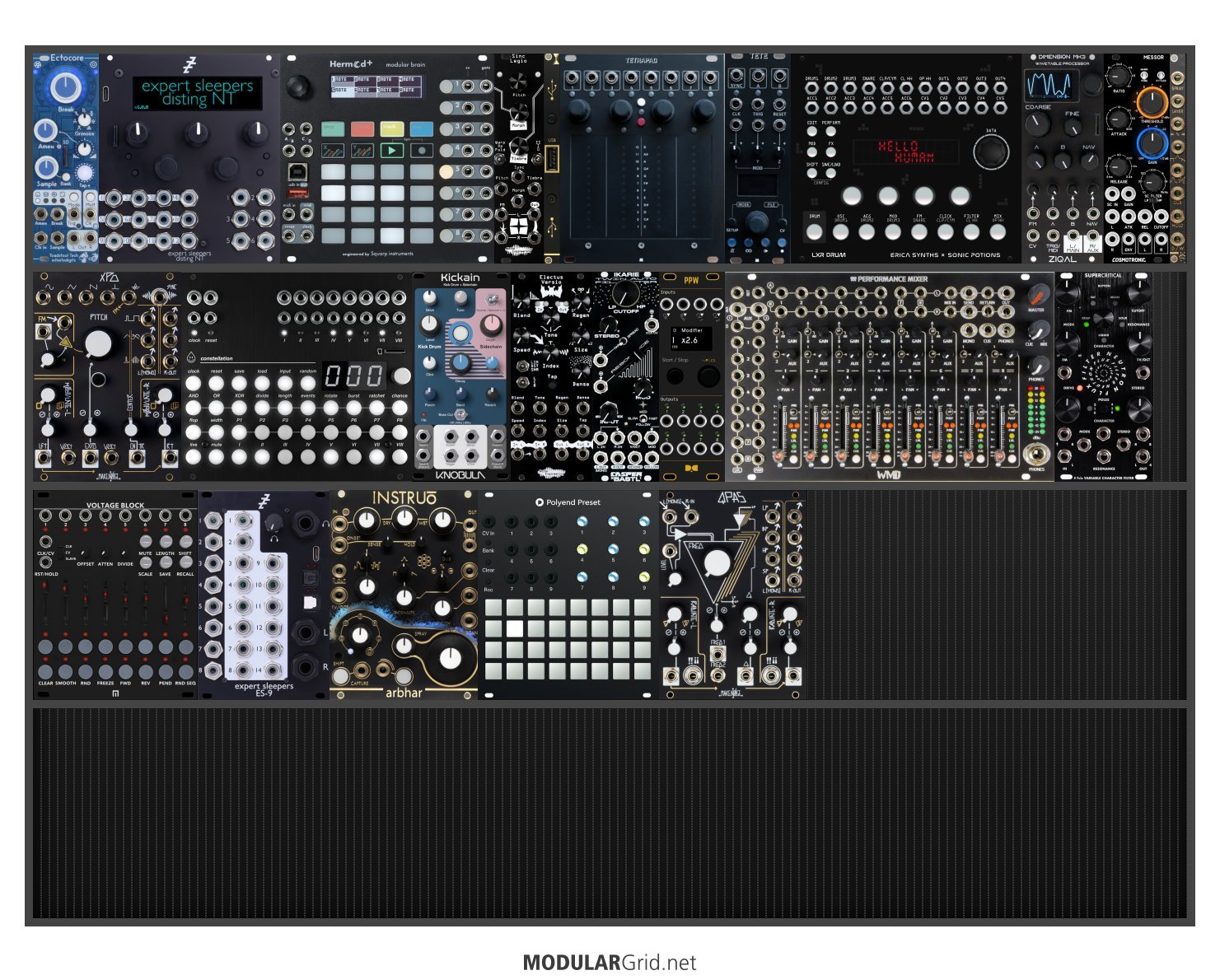Viewport: 1220px width, 980px height.
Task: Click the Tetrapad module panel
Action: click(x=643, y=158)
